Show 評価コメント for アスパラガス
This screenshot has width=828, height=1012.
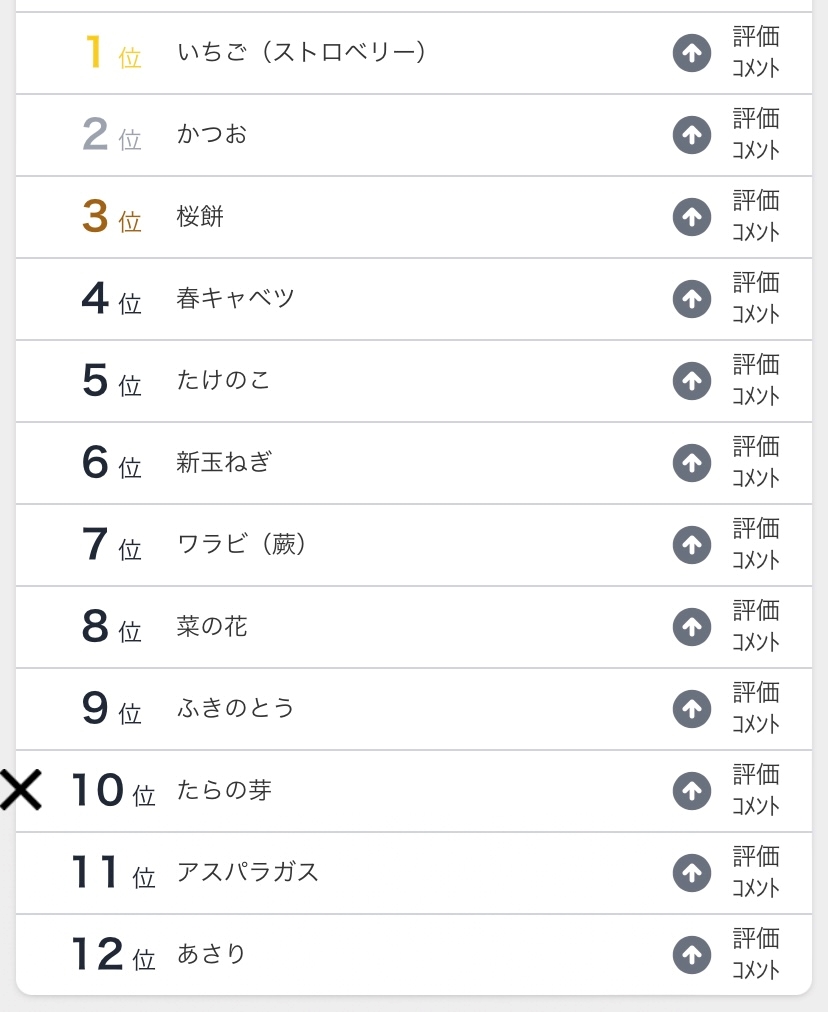(x=755, y=873)
